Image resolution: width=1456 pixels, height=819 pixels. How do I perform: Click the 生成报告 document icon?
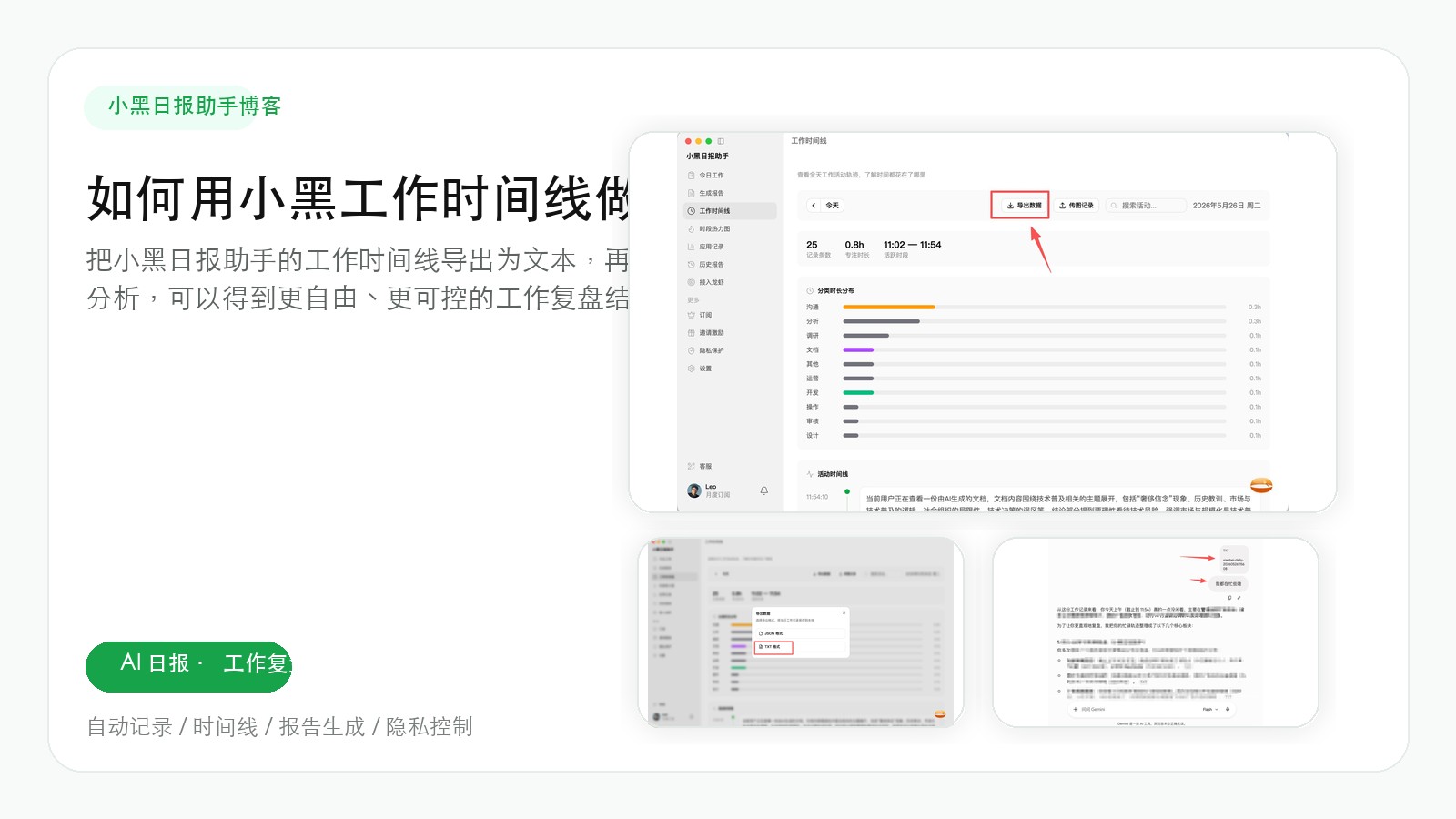[x=692, y=193]
